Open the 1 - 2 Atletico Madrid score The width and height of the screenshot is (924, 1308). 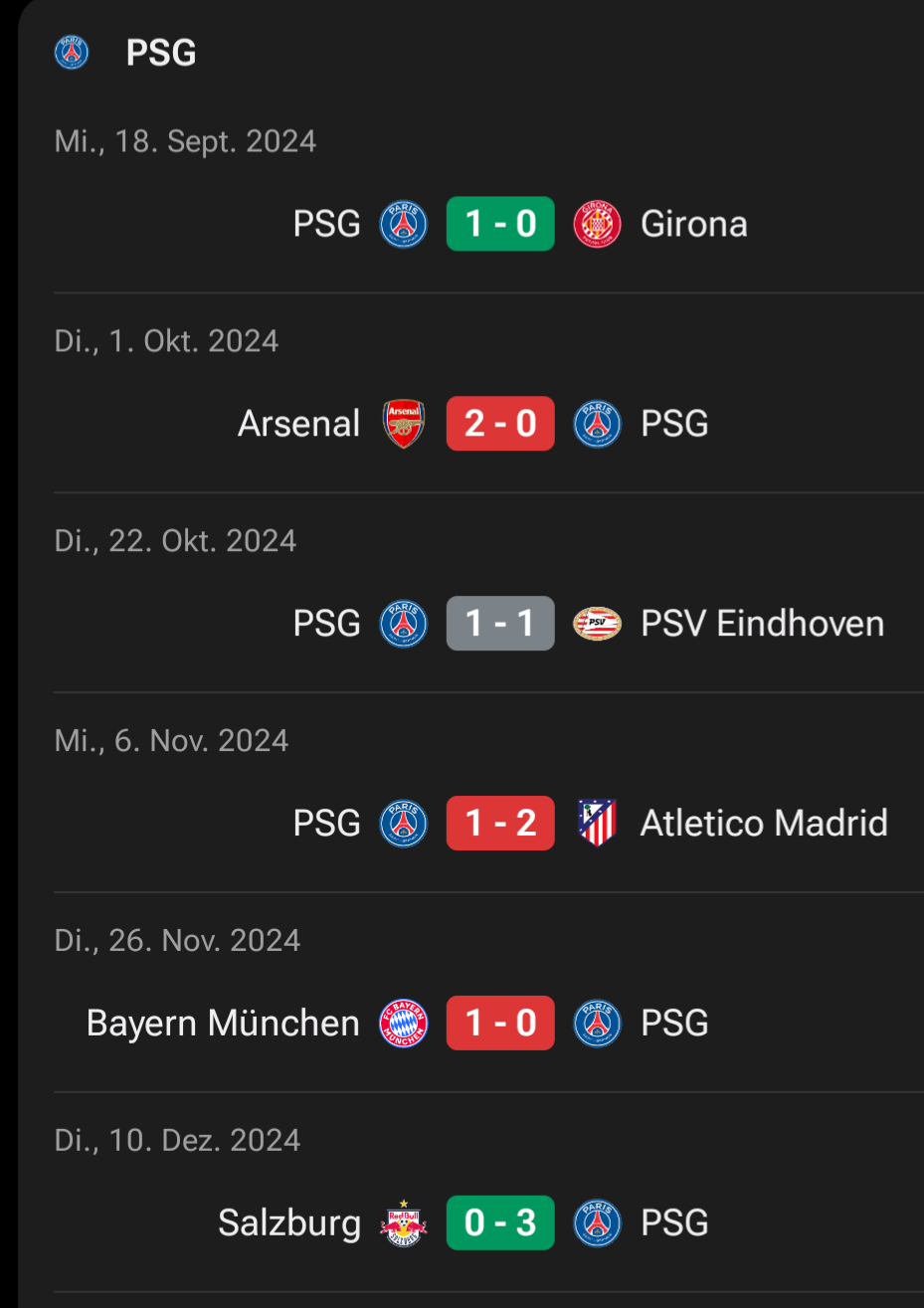(x=500, y=824)
